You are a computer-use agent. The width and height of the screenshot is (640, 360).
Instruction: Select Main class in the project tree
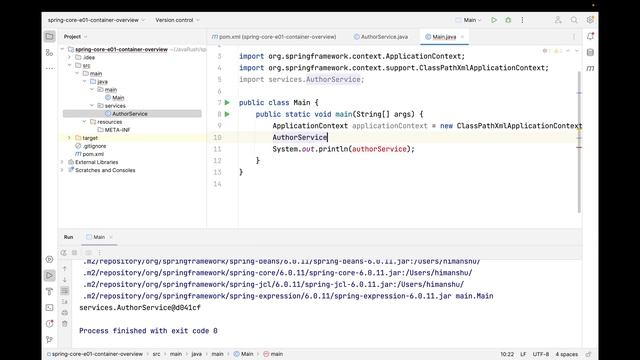pyautogui.click(x=118, y=98)
